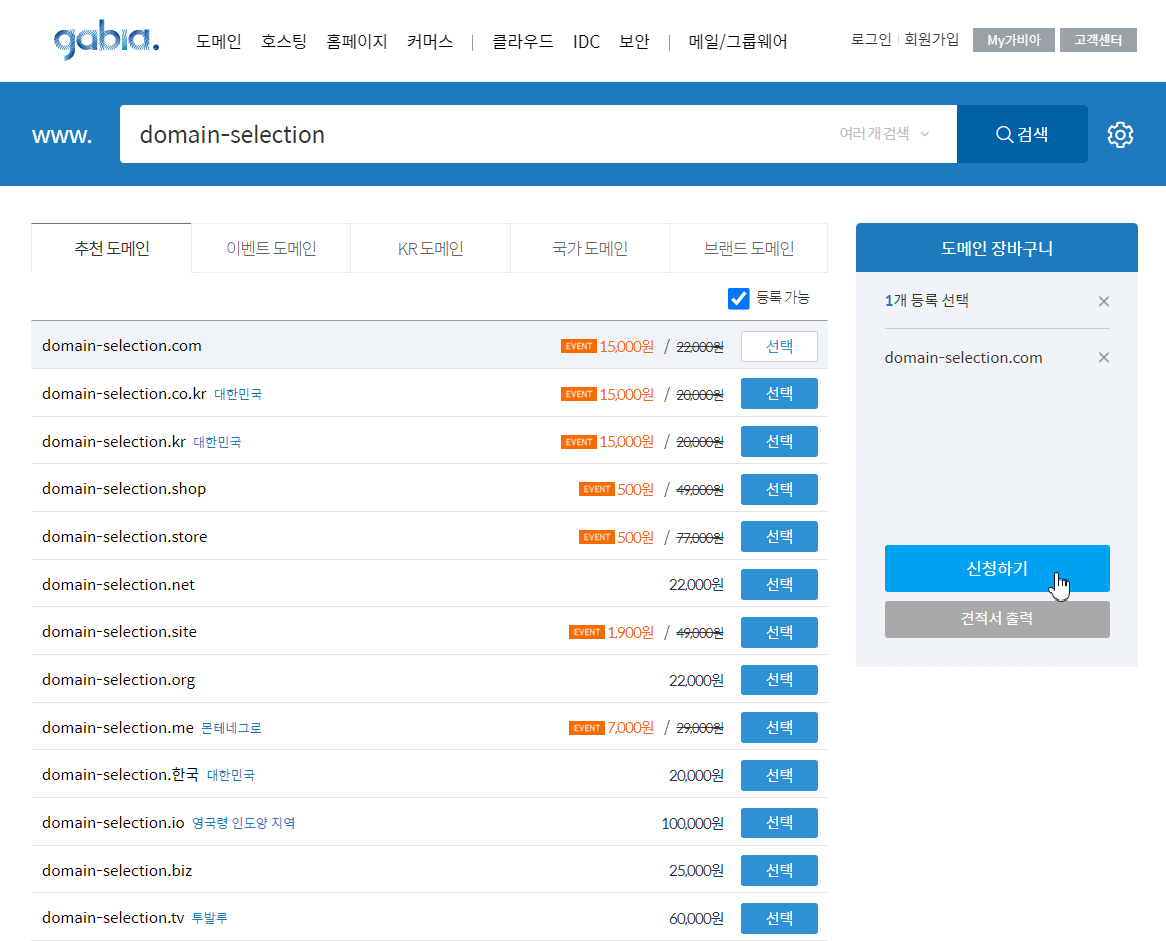Open 고객센터 button
1166x941 pixels.
pyautogui.click(x=1098, y=40)
